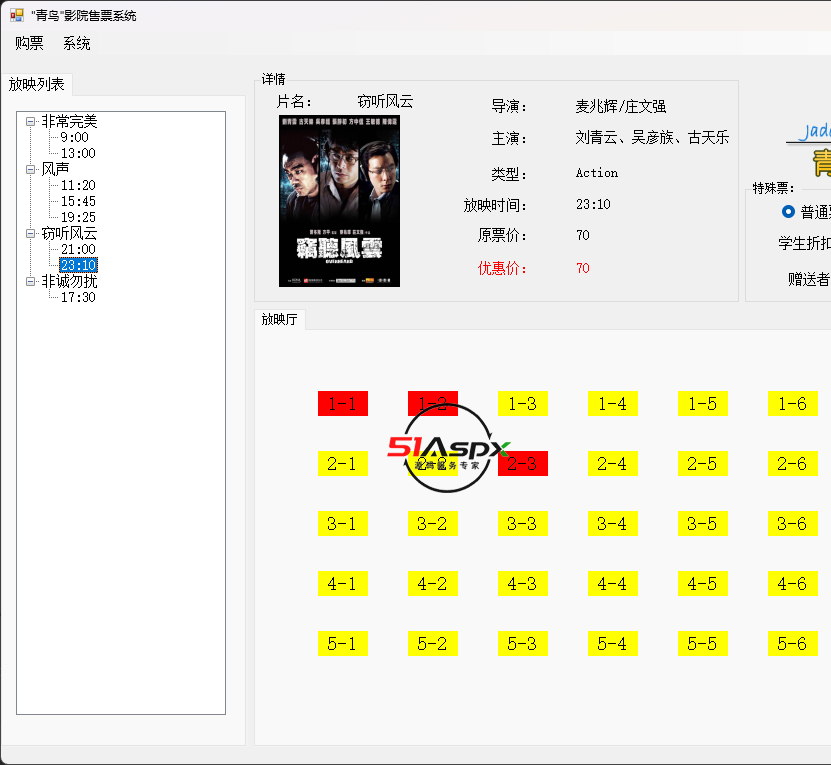Click the application icon in title bar
Screen dimensions: 831x765
coord(17,15)
